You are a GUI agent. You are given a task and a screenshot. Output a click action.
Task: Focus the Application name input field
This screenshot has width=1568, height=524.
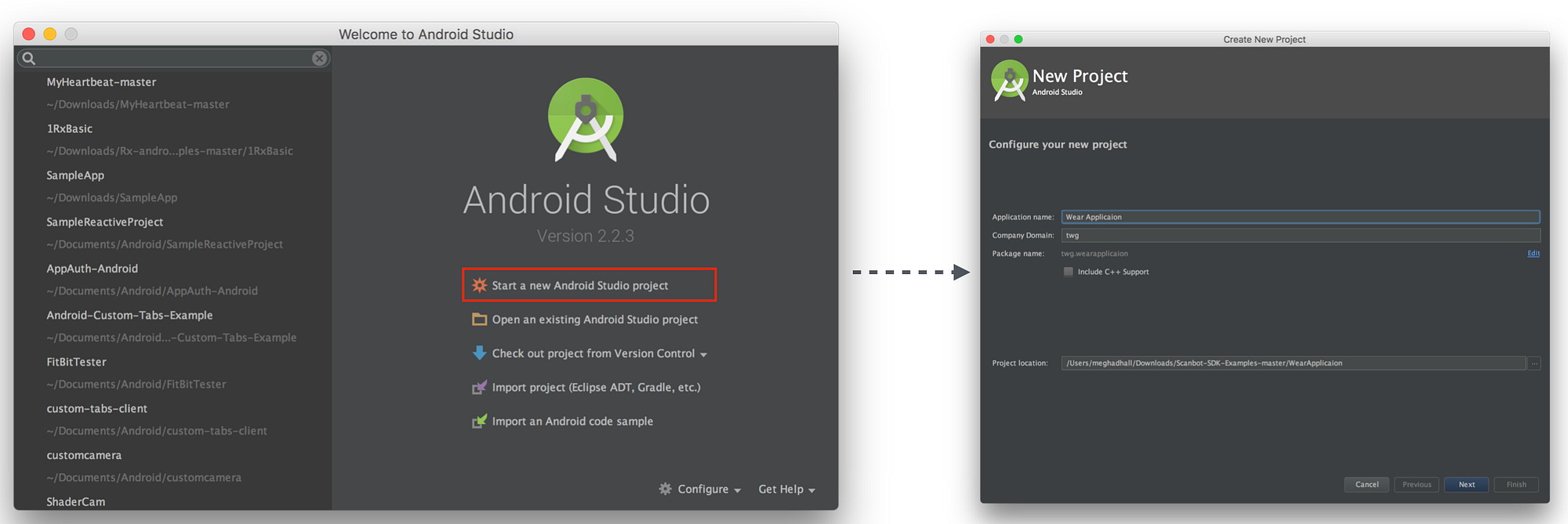pyautogui.click(x=1301, y=217)
